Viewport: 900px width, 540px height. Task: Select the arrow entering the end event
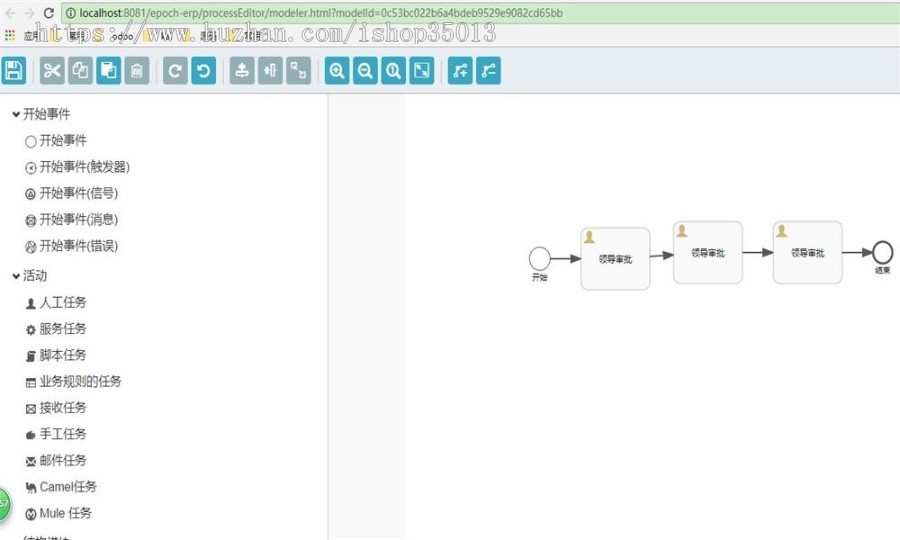click(858, 252)
